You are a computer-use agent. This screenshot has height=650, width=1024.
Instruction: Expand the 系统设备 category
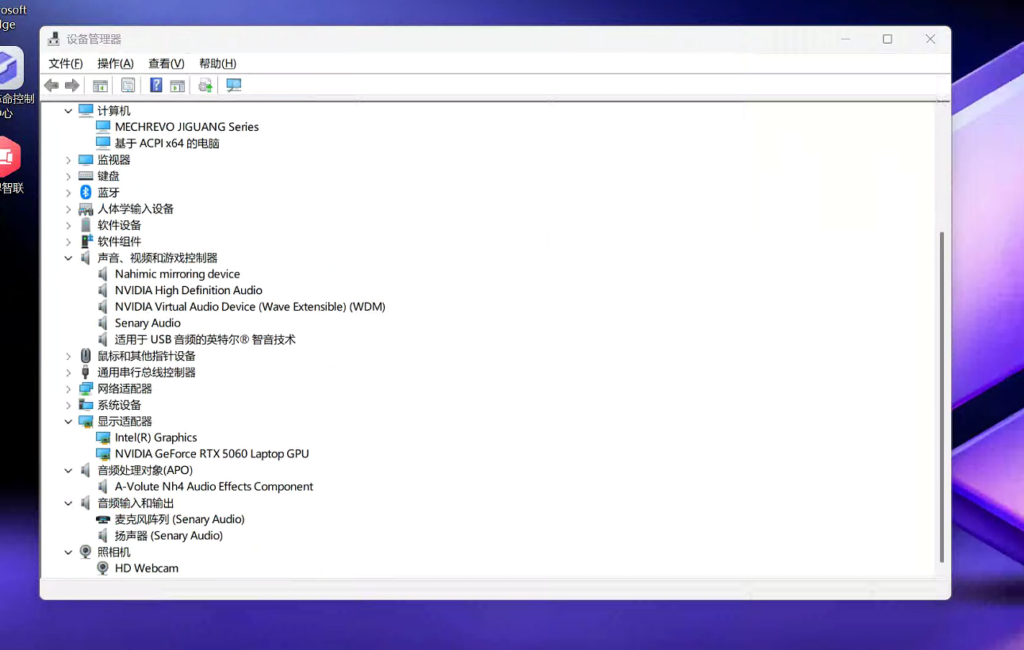pyautogui.click(x=68, y=404)
